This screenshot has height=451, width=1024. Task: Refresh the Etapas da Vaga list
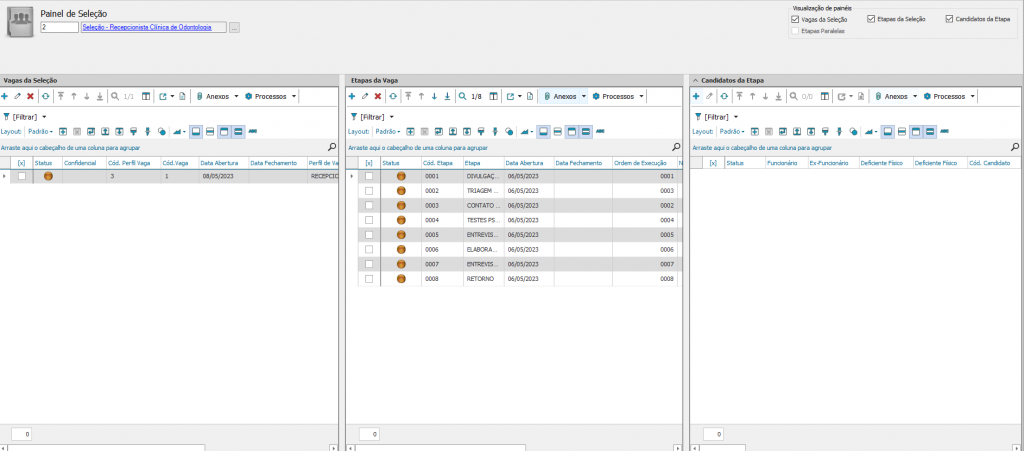click(x=392, y=96)
